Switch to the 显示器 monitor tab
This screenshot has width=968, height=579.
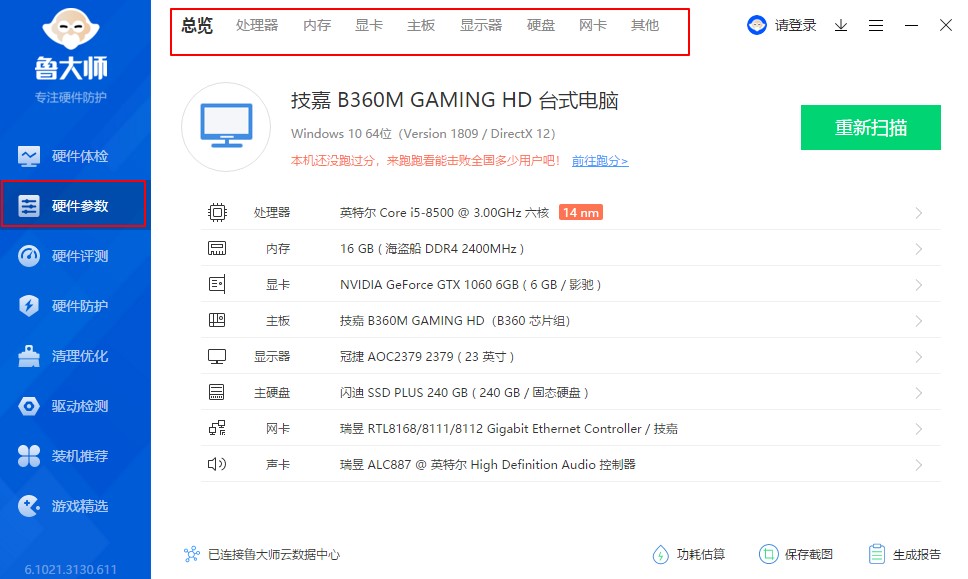point(481,26)
